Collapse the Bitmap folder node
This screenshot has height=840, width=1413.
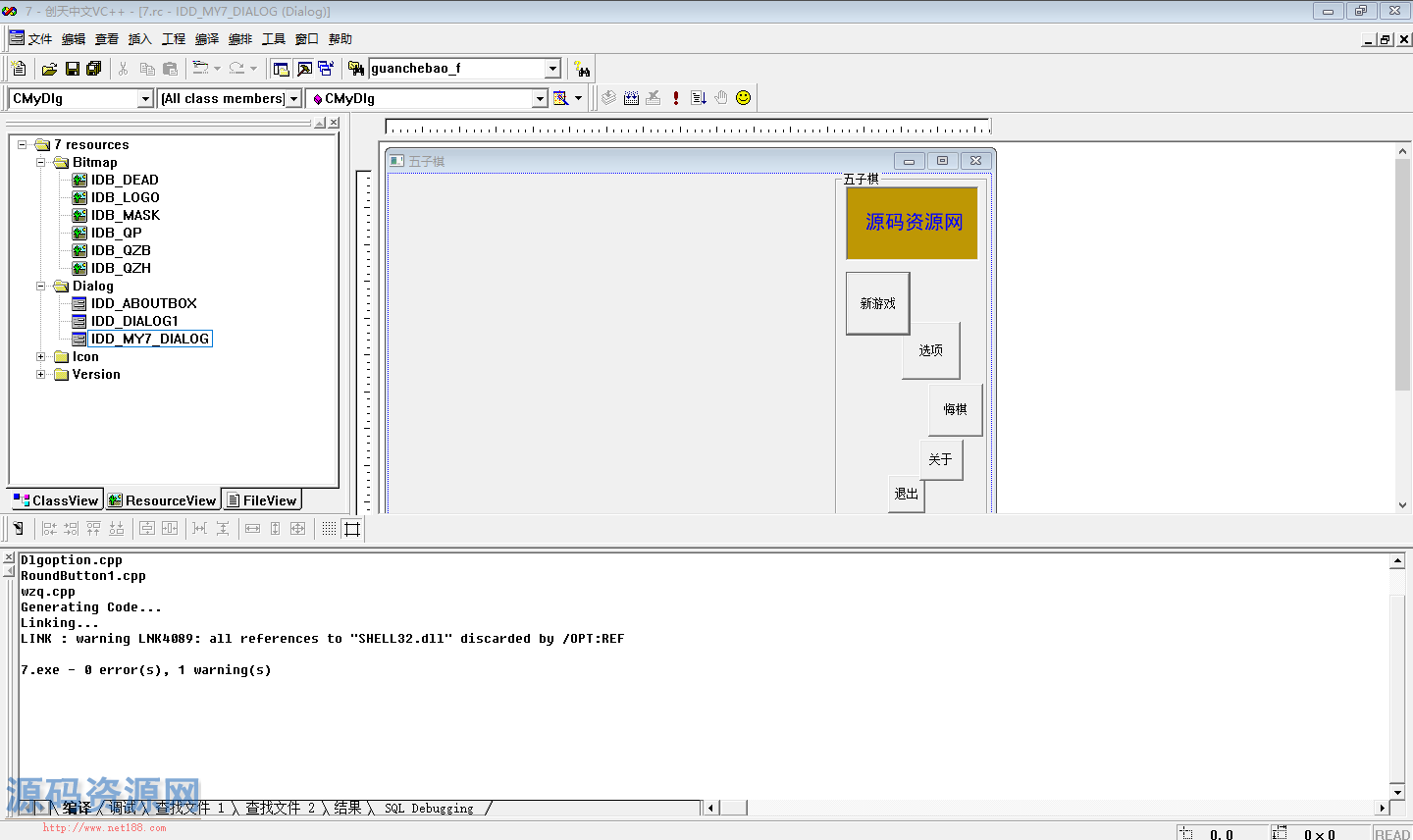[41, 163]
